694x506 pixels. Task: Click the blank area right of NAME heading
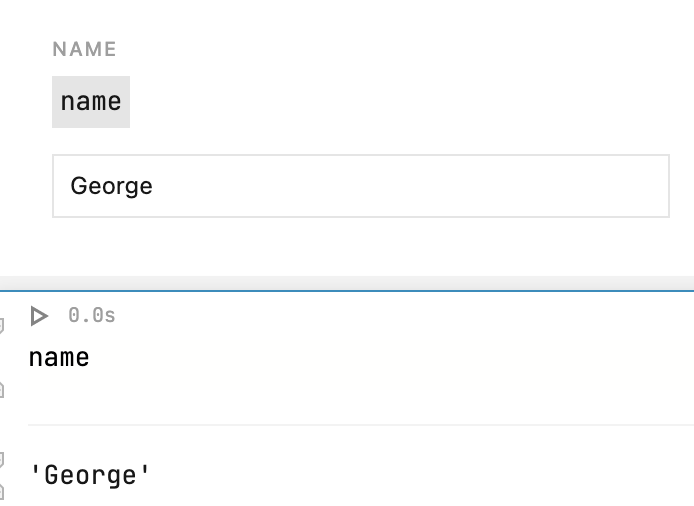coord(400,49)
